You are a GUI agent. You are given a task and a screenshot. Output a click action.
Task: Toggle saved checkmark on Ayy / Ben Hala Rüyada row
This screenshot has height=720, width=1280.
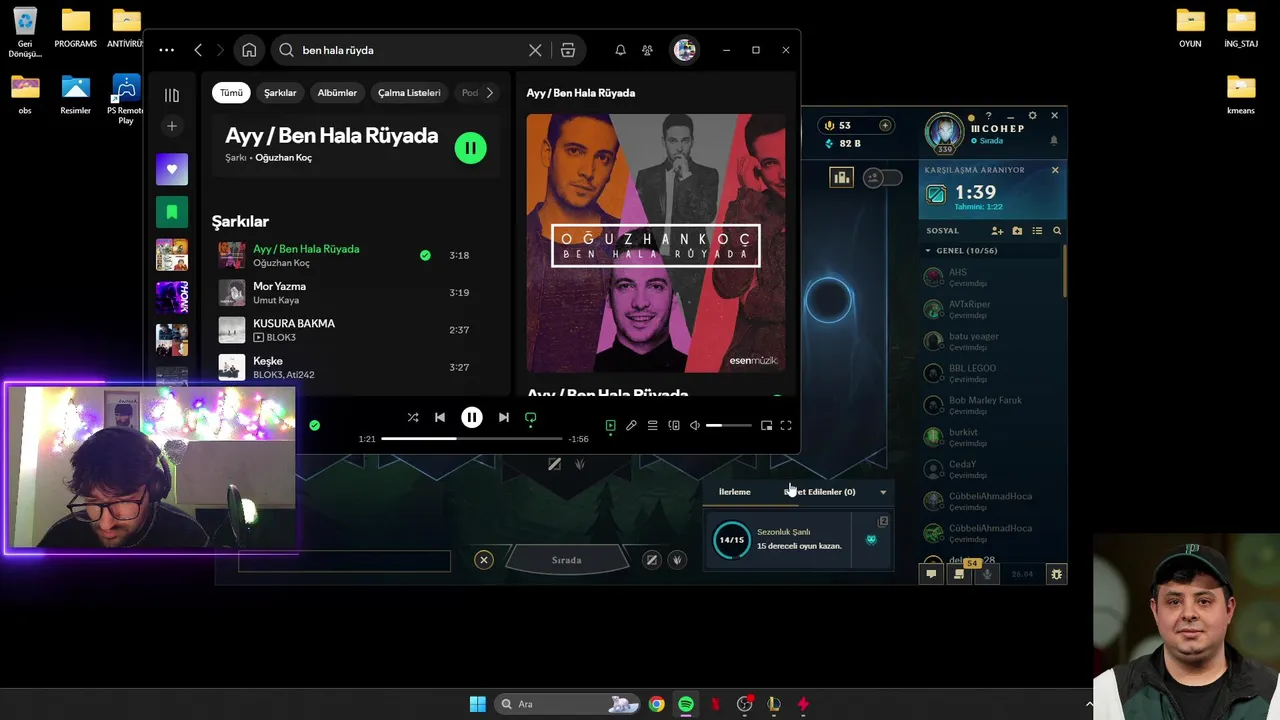pyautogui.click(x=425, y=255)
